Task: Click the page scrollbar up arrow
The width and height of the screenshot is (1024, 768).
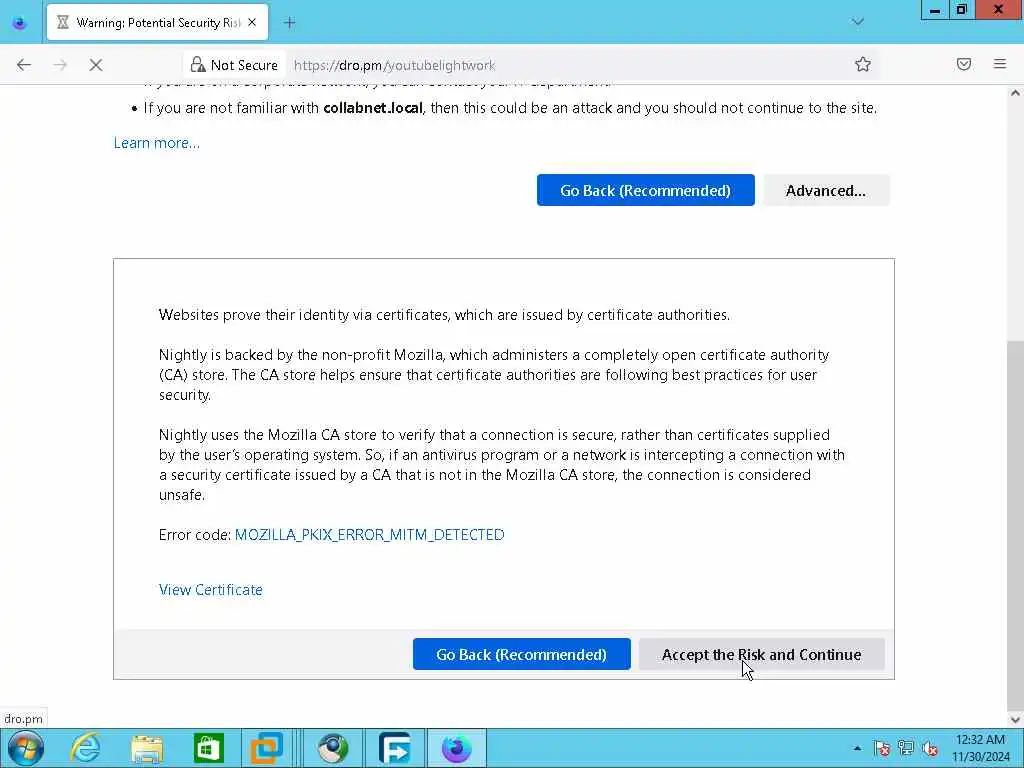Action: pos(1015,93)
